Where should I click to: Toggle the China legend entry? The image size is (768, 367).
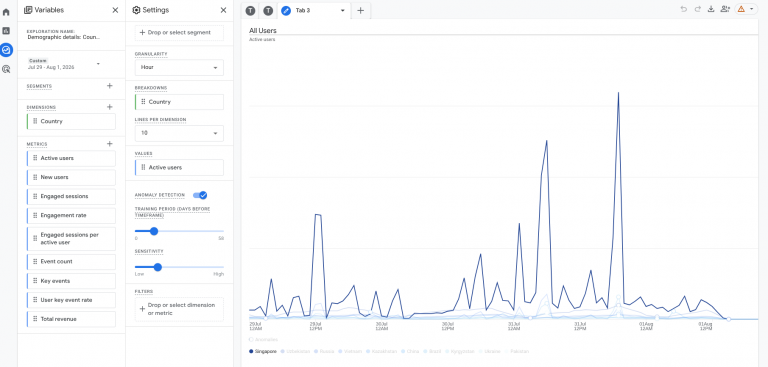coord(411,351)
